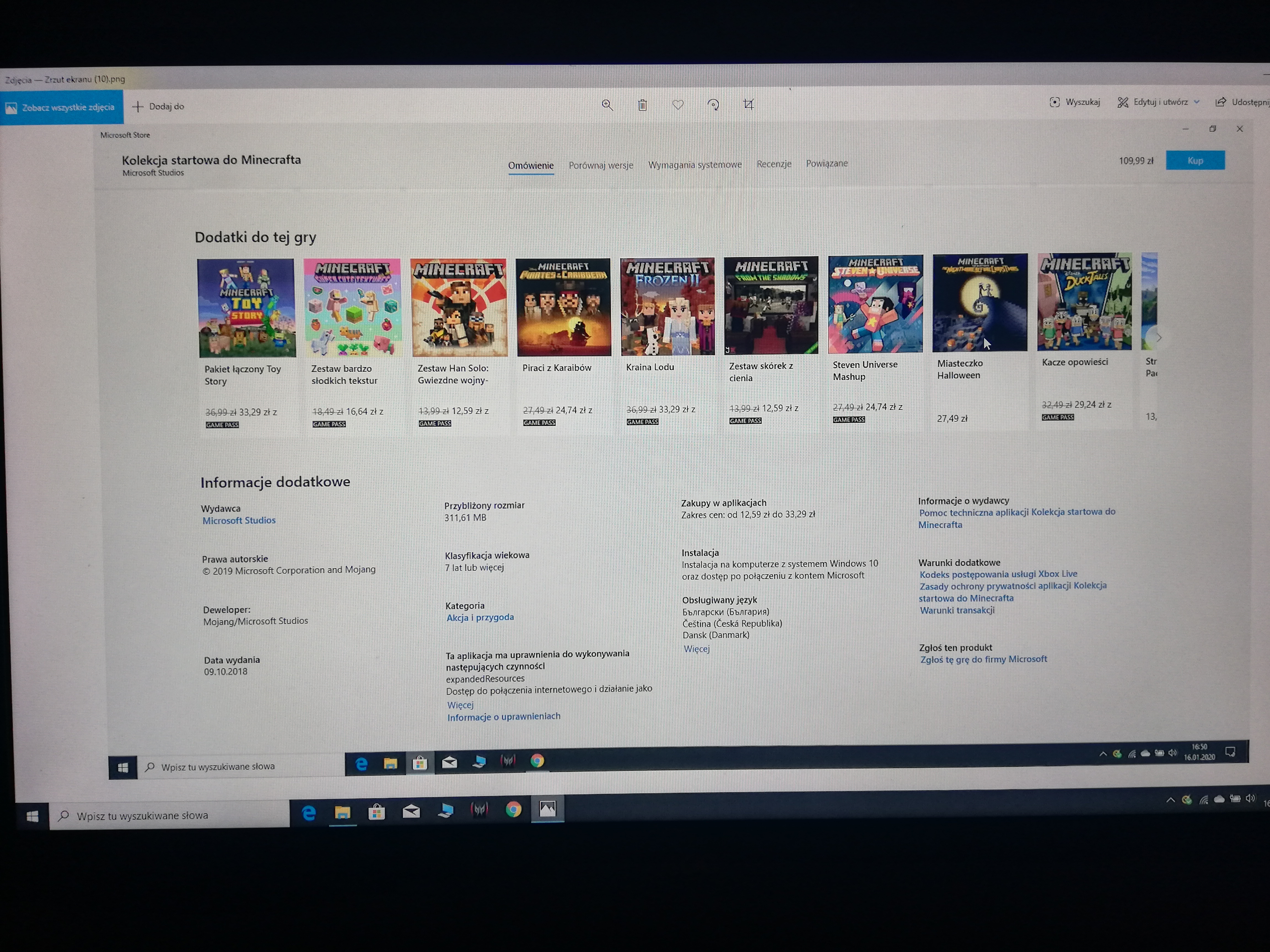Image resolution: width=1270 pixels, height=952 pixels.
Task: Open Zasady ochrony prywatności aplikacji link
Action: [1013, 592]
